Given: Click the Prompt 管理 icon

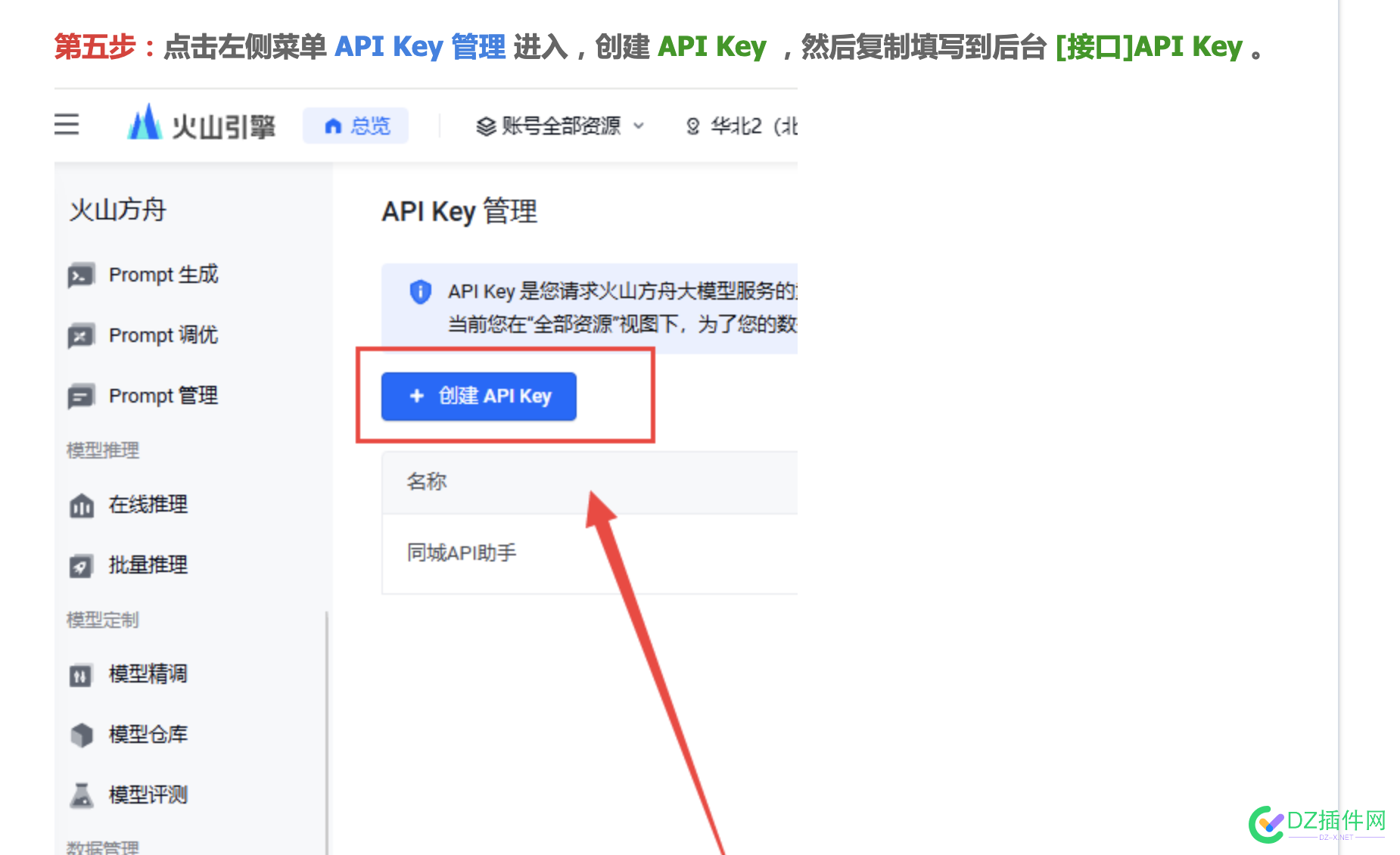Looking at the screenshot, I should click(81, 396).
